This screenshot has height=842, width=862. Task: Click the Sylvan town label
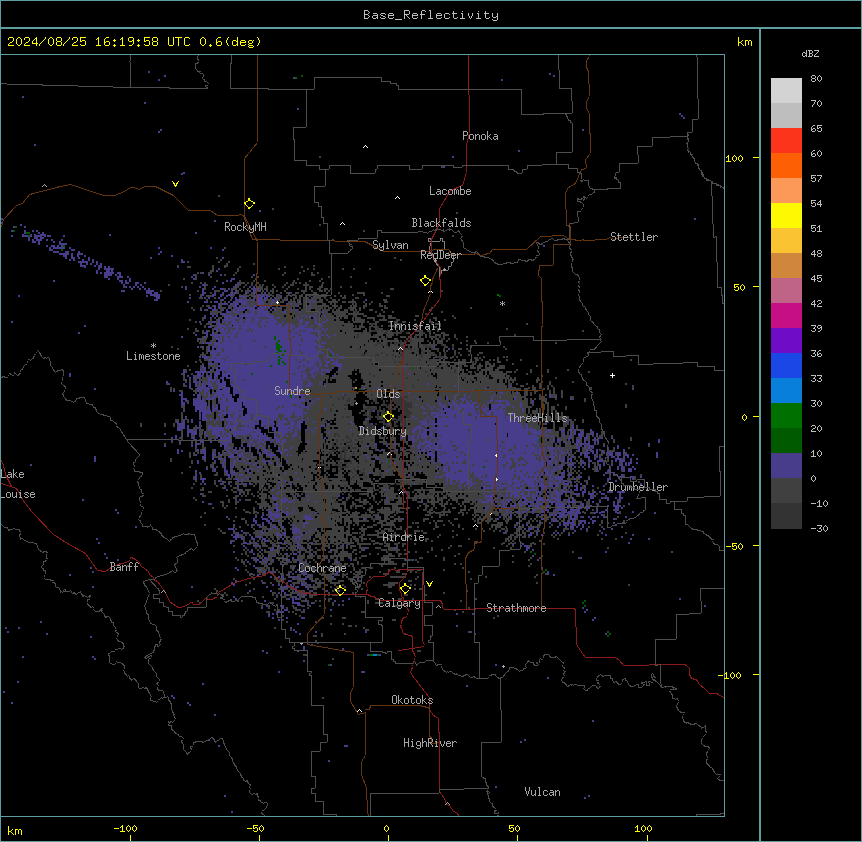pyautogui.click(x=390, y=245)
